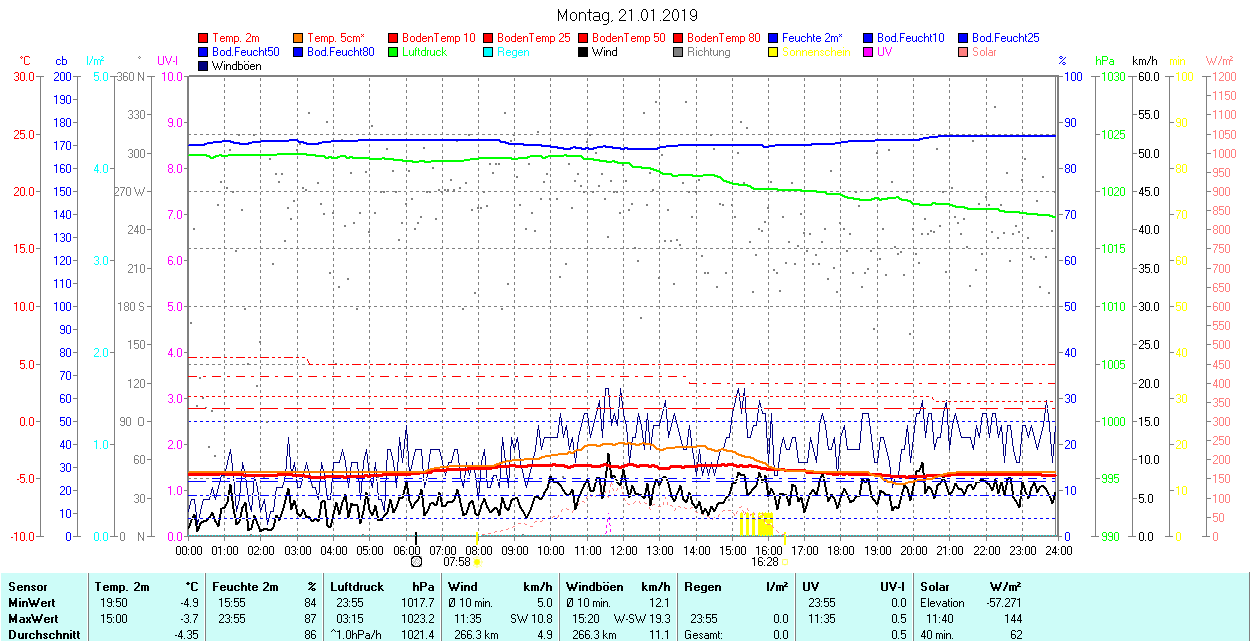This screenshot has height=641, width=1250.
Task: Click the chart title Montag, 21.01.2019
Action: tap(627, 15)
